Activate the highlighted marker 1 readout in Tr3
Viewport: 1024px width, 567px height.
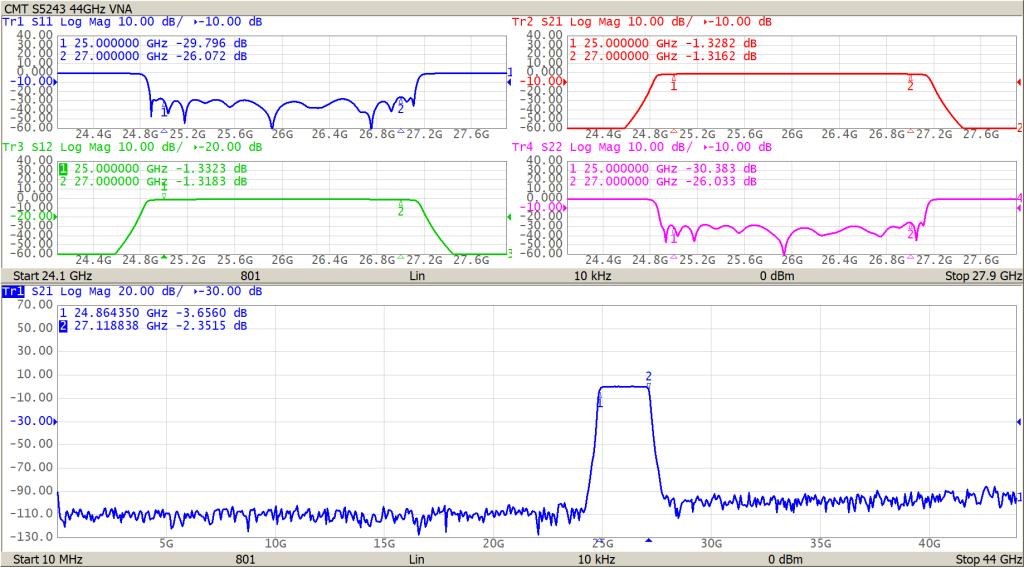[63, 169]
